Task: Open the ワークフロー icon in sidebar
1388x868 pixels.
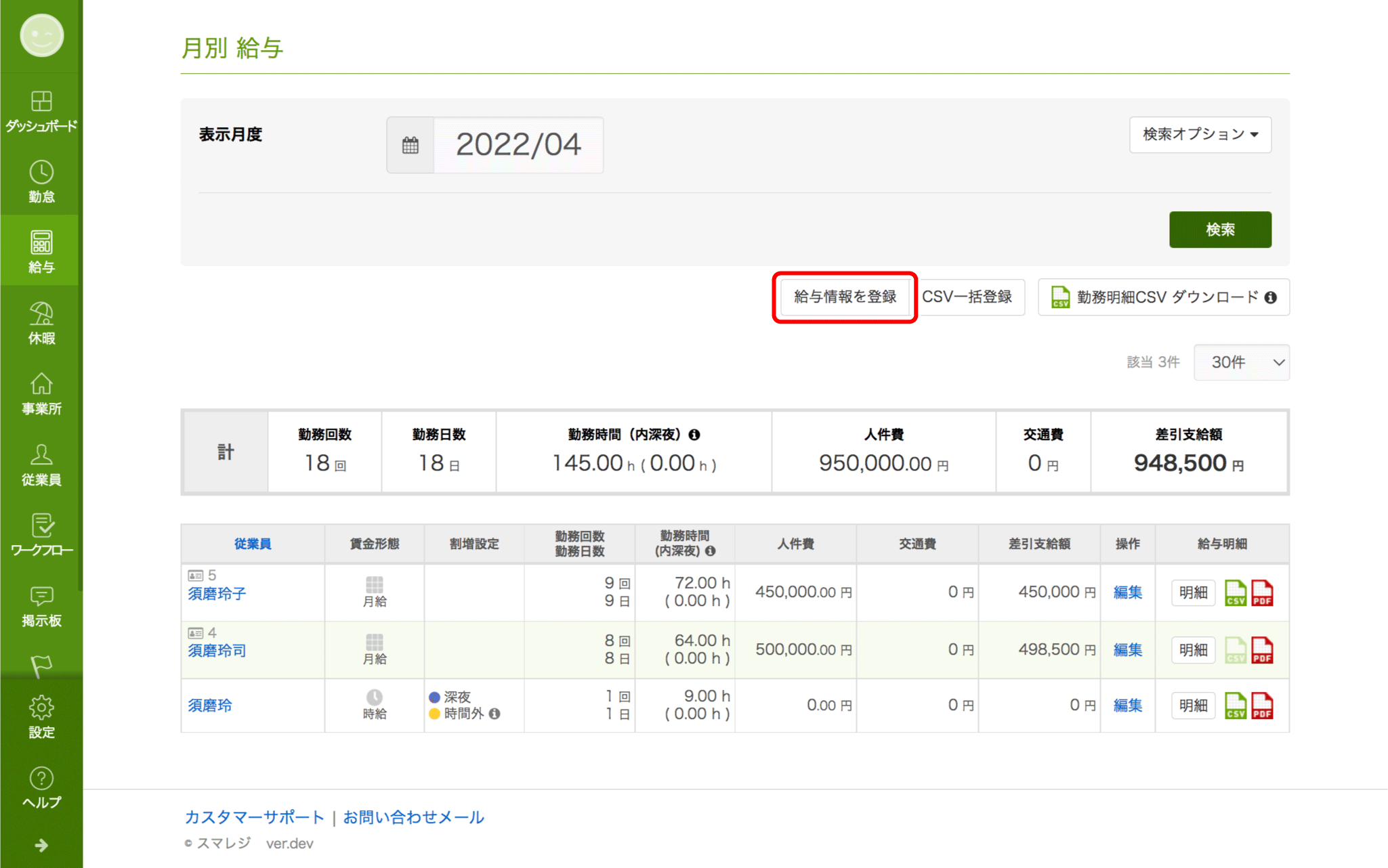Action: point(41,525)
